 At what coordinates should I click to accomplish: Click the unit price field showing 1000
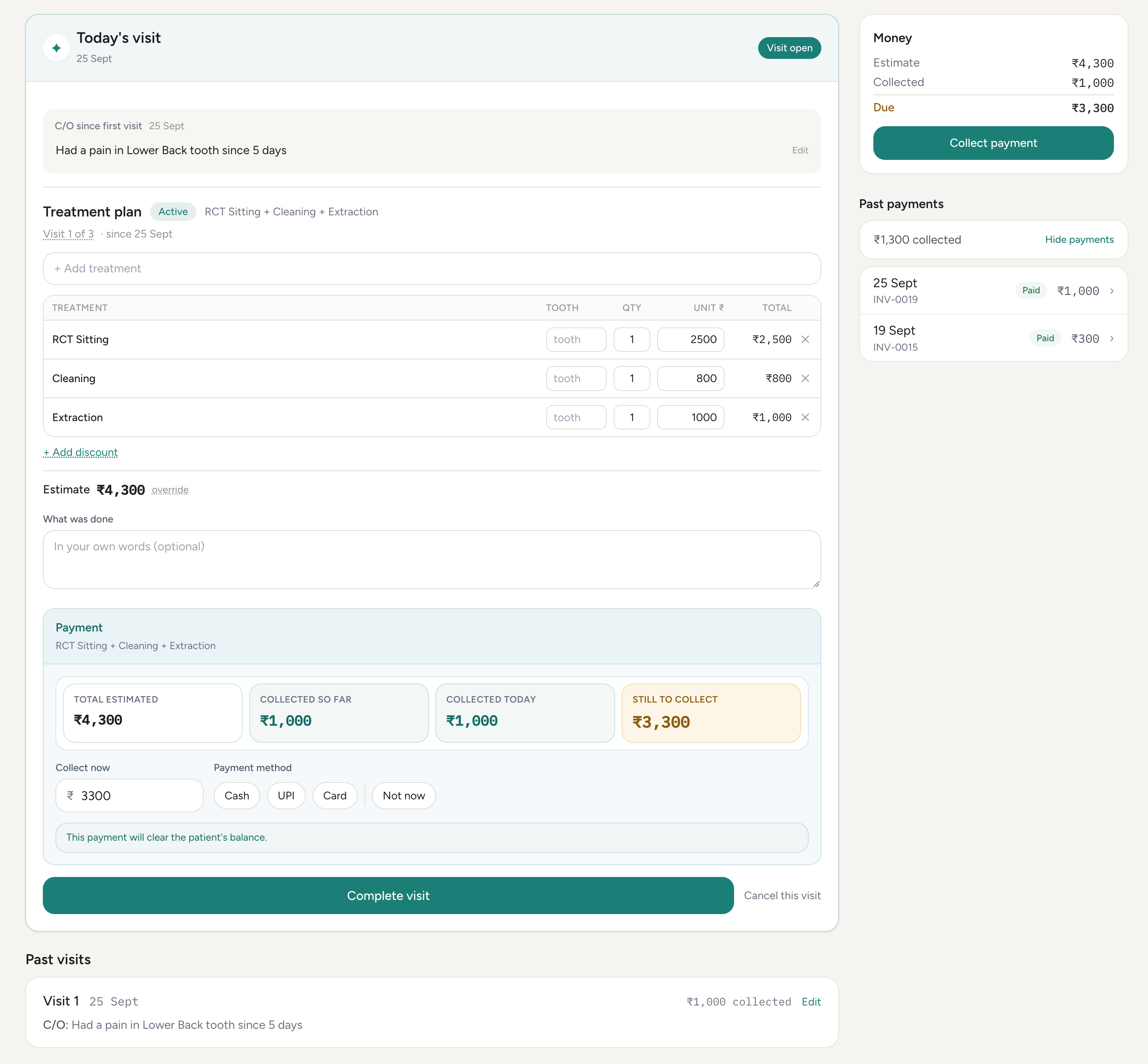(690, 417)
